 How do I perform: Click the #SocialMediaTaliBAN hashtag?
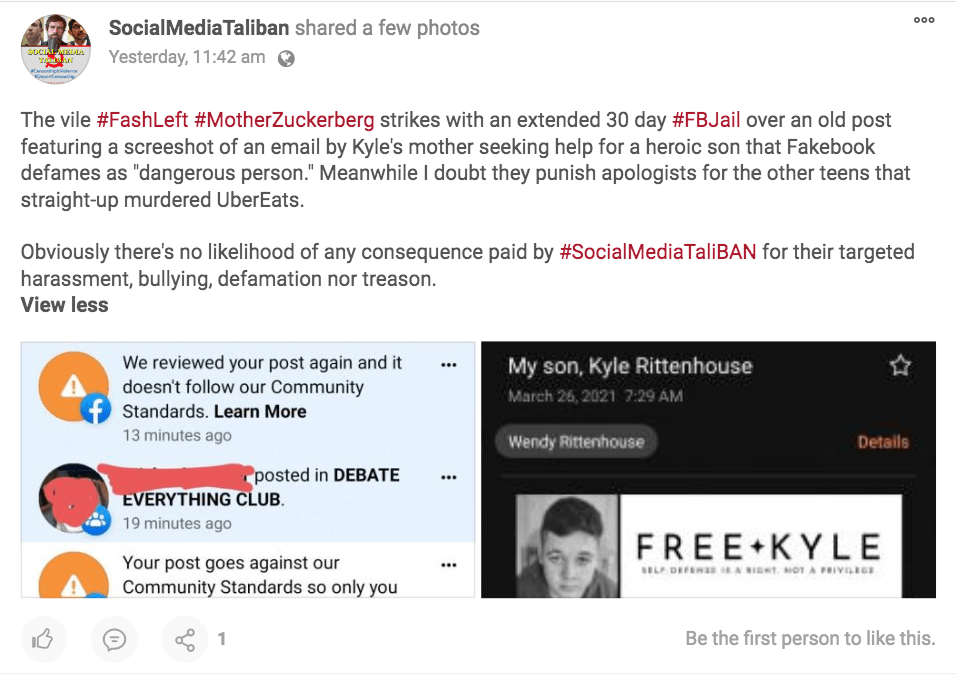[x=658, y=252]
